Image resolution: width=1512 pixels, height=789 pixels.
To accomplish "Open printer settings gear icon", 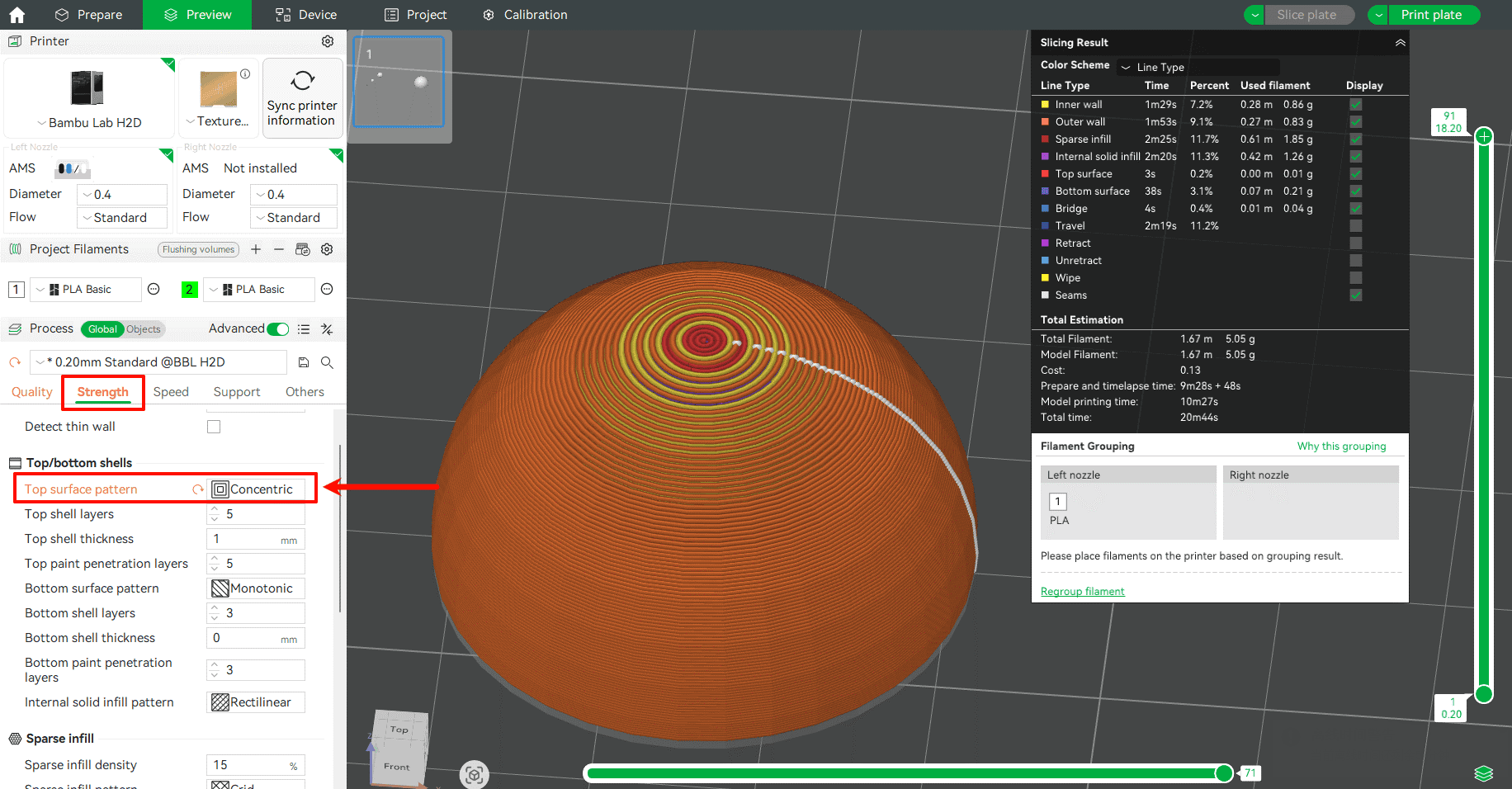I will click(328, 41).
